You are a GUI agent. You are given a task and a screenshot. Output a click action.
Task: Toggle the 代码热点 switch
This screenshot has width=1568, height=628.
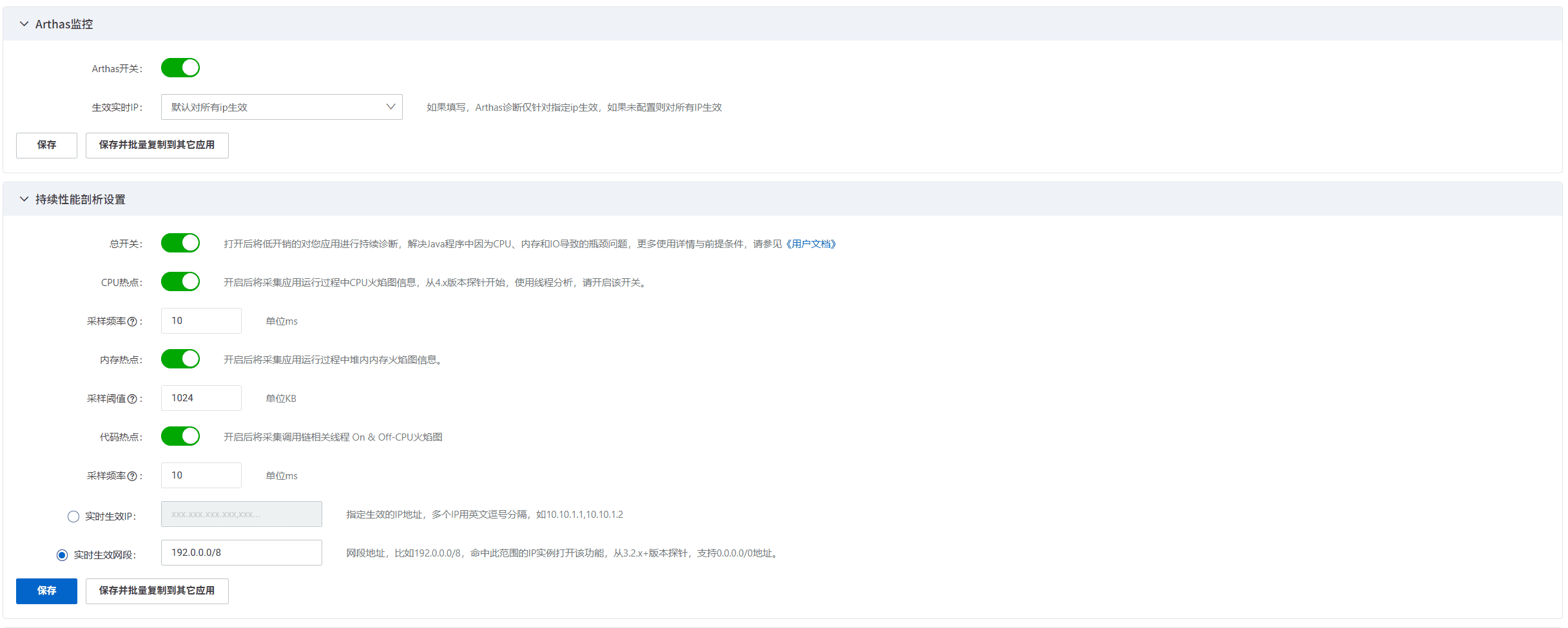coord(180,436)
